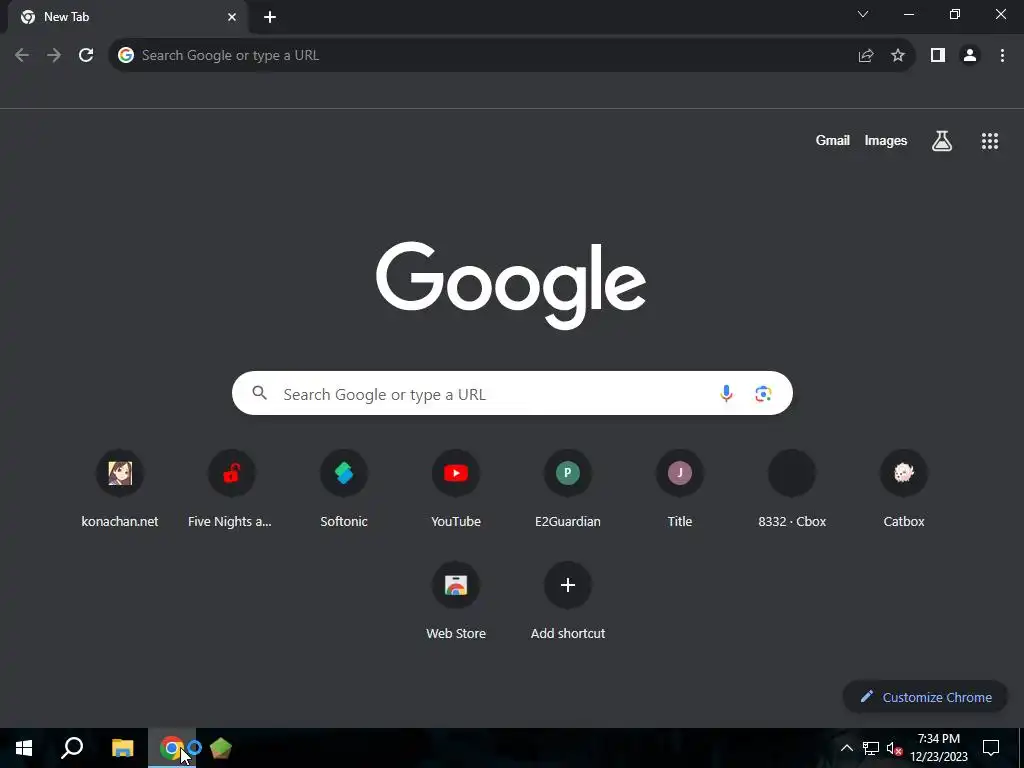
Task: Open the tab search dropdown arrow
Action: click(x=863, y=14)
